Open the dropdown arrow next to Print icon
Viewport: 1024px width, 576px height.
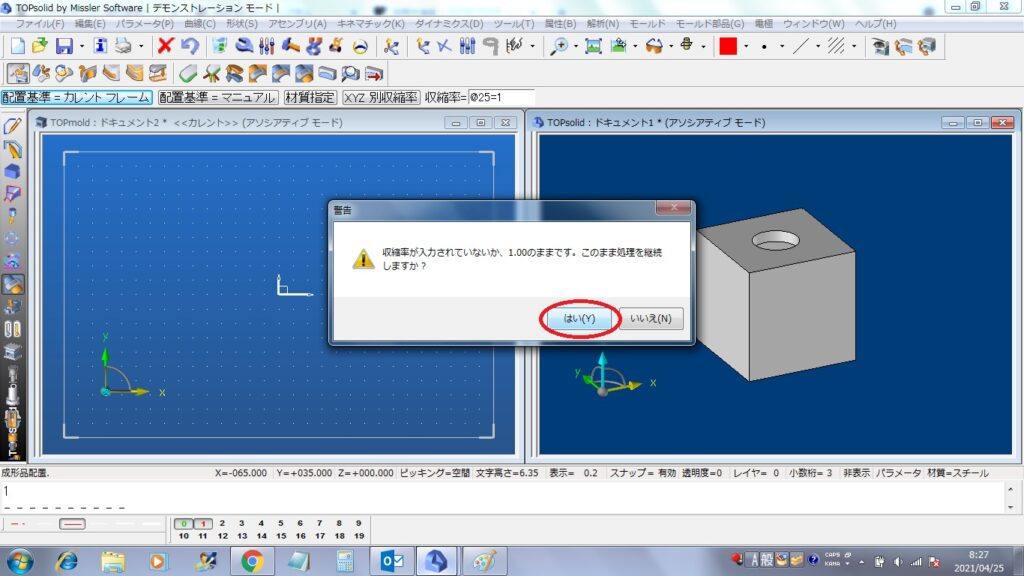pos(140,46)
